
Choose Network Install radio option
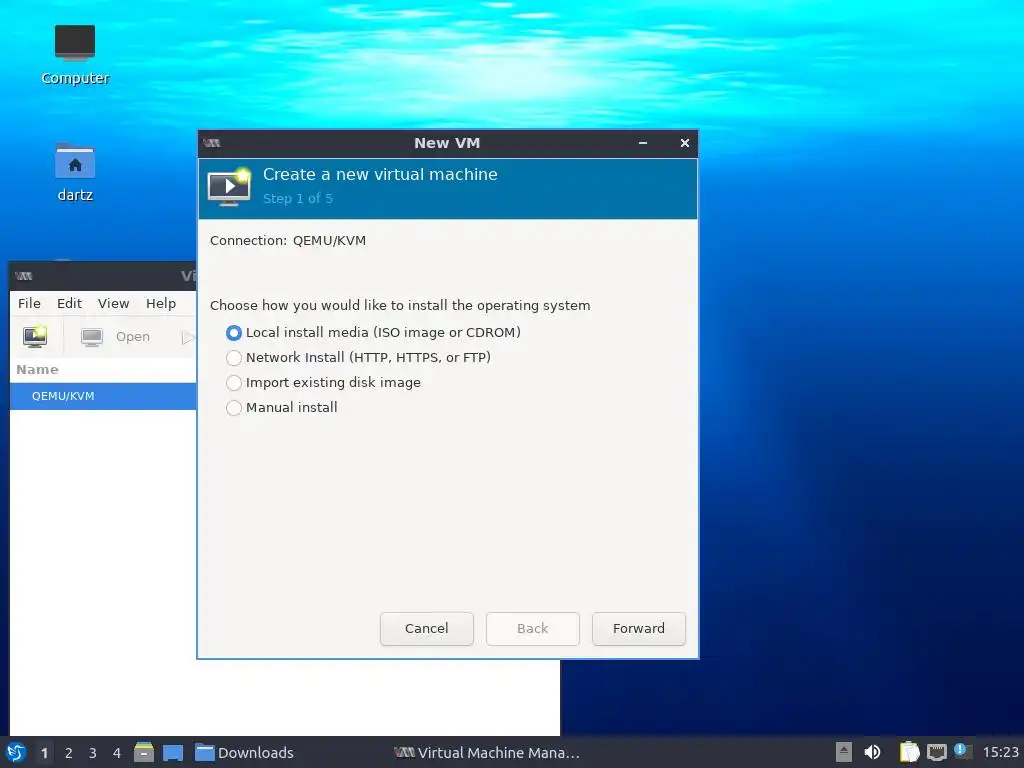[x=358, y=357]
